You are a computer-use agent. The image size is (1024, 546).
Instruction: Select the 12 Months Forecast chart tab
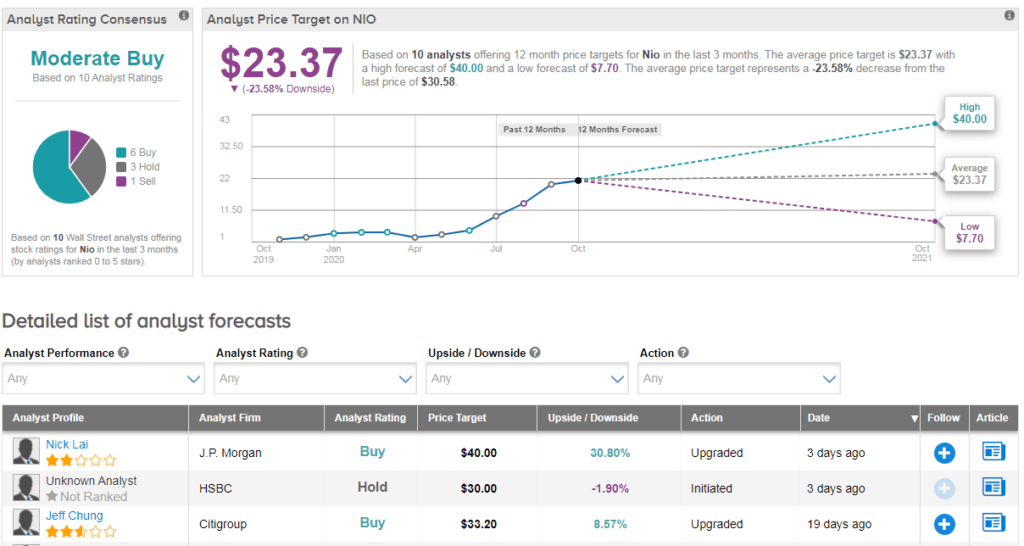[x=619, y=129]
